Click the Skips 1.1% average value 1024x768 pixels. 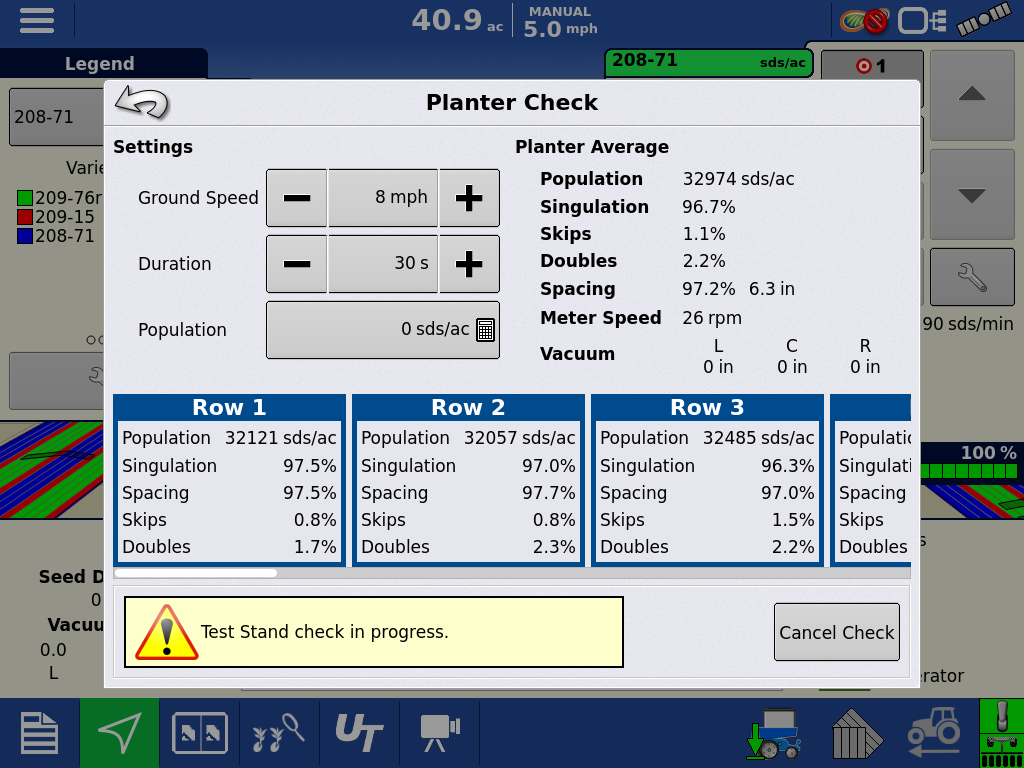(704, 234)
